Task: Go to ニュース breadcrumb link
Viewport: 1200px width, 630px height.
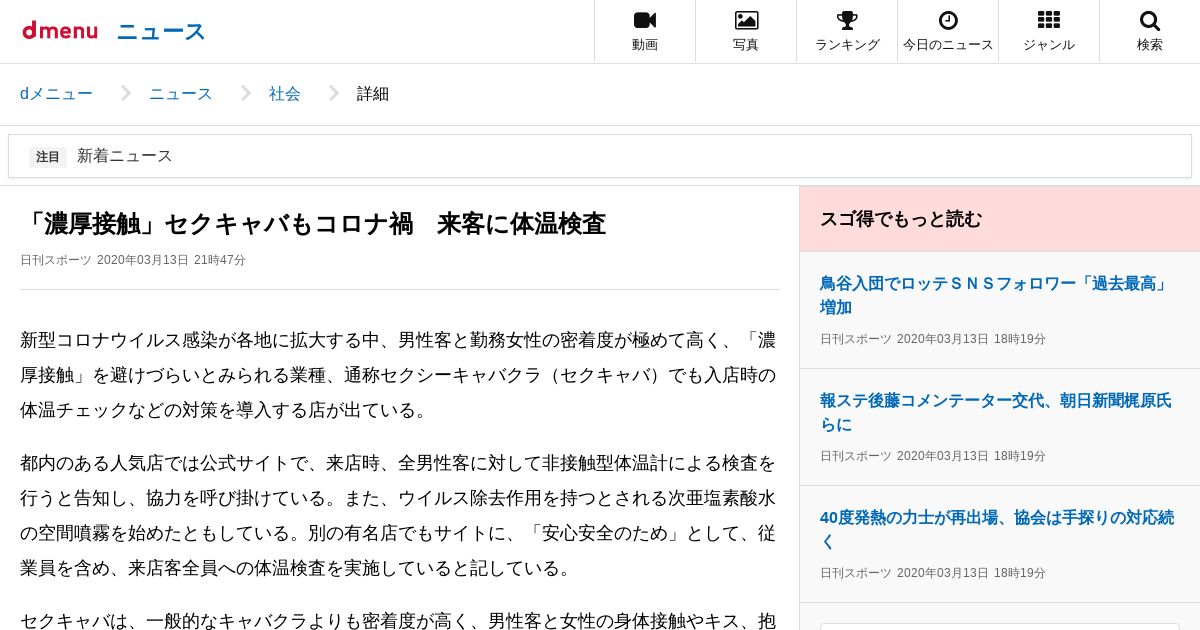Action: coord(181,94)
